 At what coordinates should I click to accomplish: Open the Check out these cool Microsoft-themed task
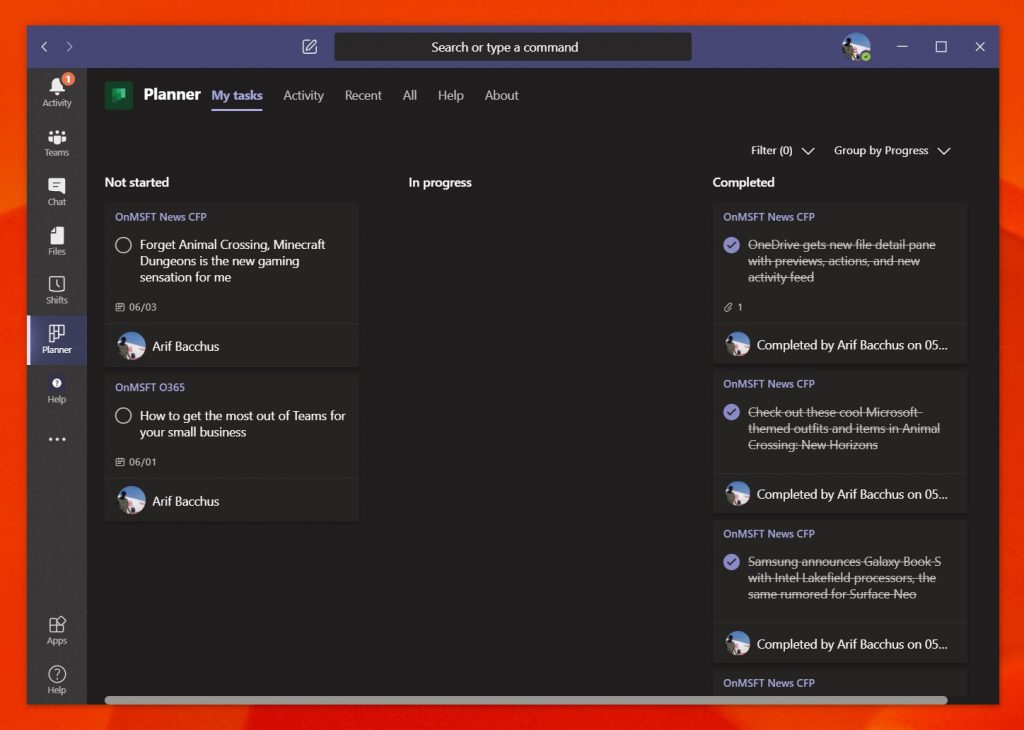[844, 428]
